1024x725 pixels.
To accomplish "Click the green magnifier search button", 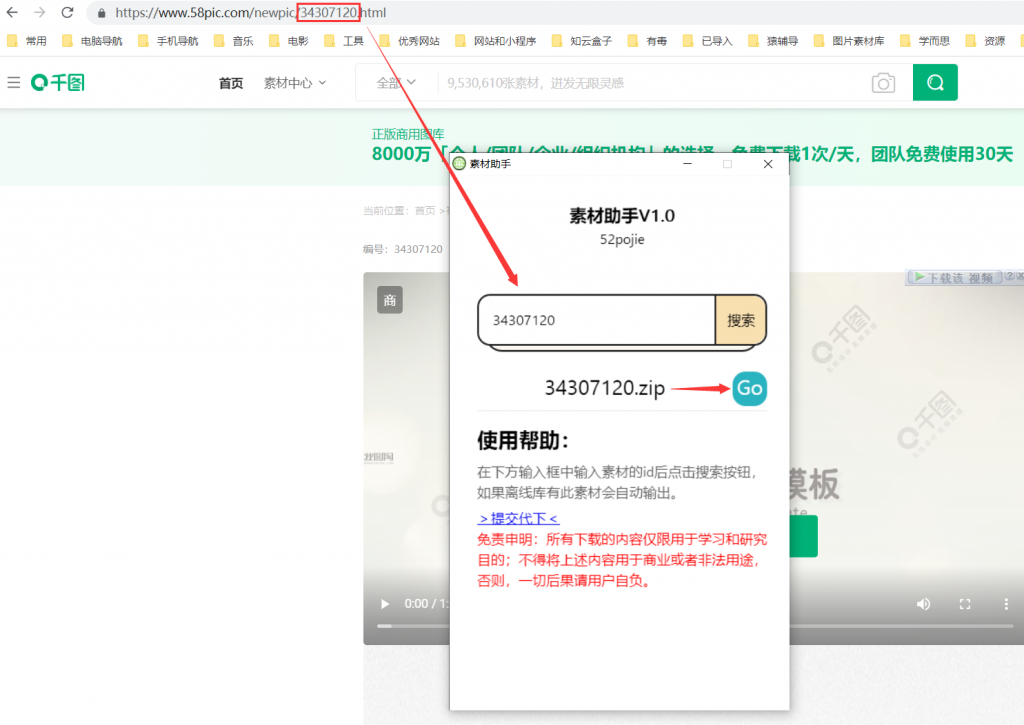I will click(935, 83).
